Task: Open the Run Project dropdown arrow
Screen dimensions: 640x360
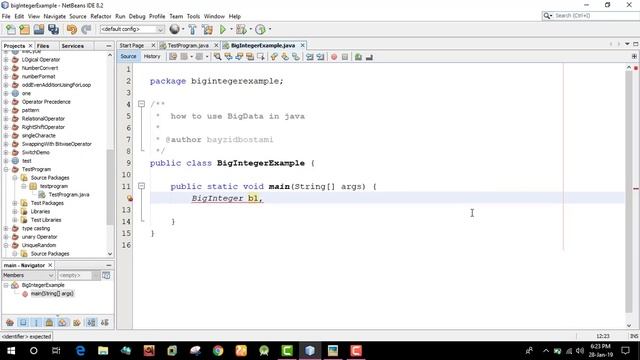Action: [x=231, y=29]
